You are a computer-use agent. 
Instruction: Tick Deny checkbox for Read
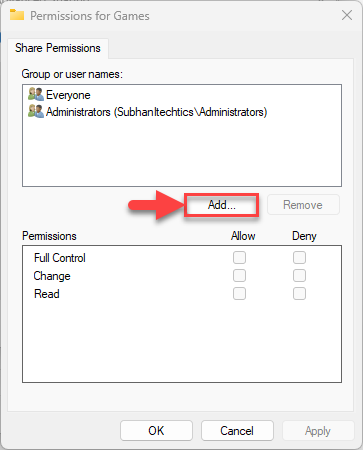coord(299,294)
